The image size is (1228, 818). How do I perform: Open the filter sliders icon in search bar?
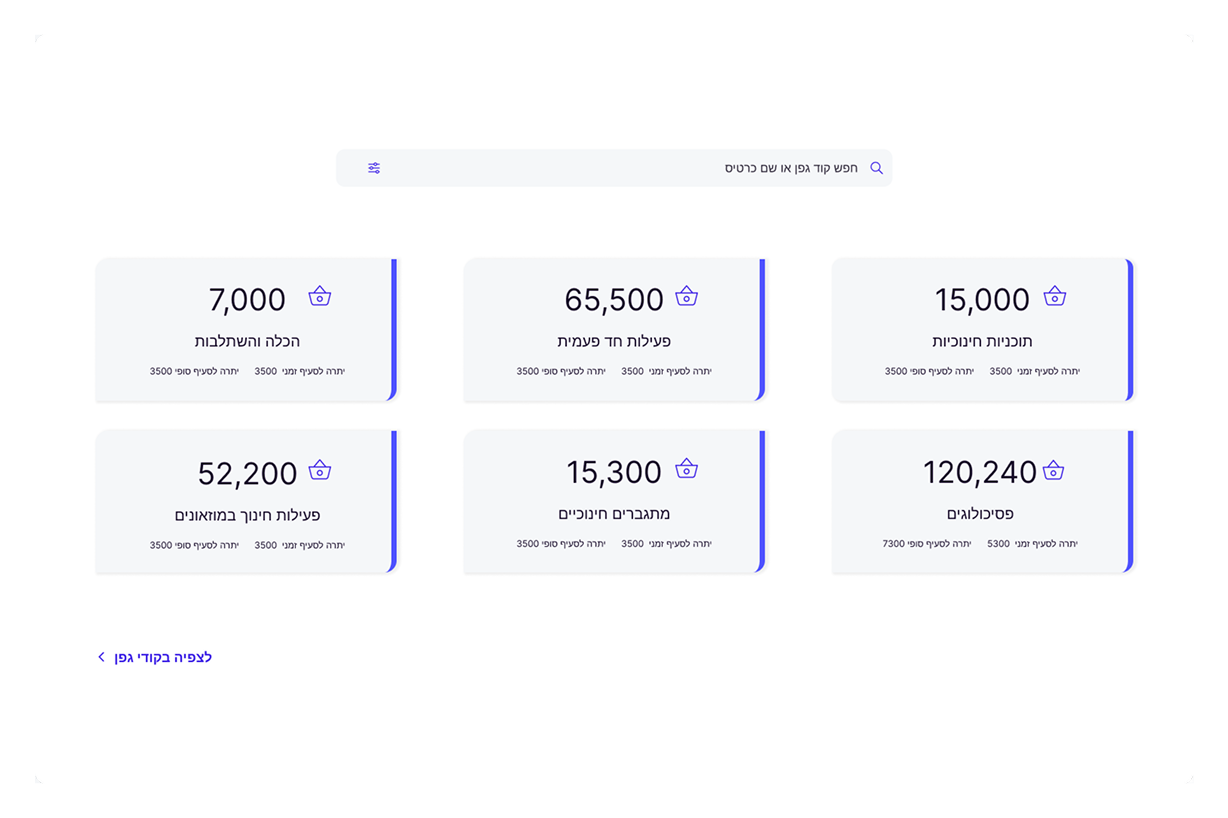374,168
